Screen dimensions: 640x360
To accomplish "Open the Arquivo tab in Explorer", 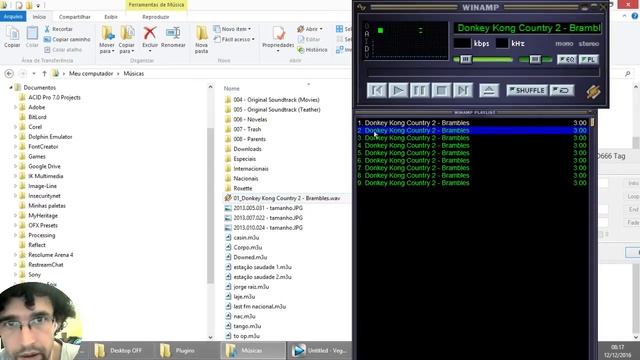I will (13, 16).
